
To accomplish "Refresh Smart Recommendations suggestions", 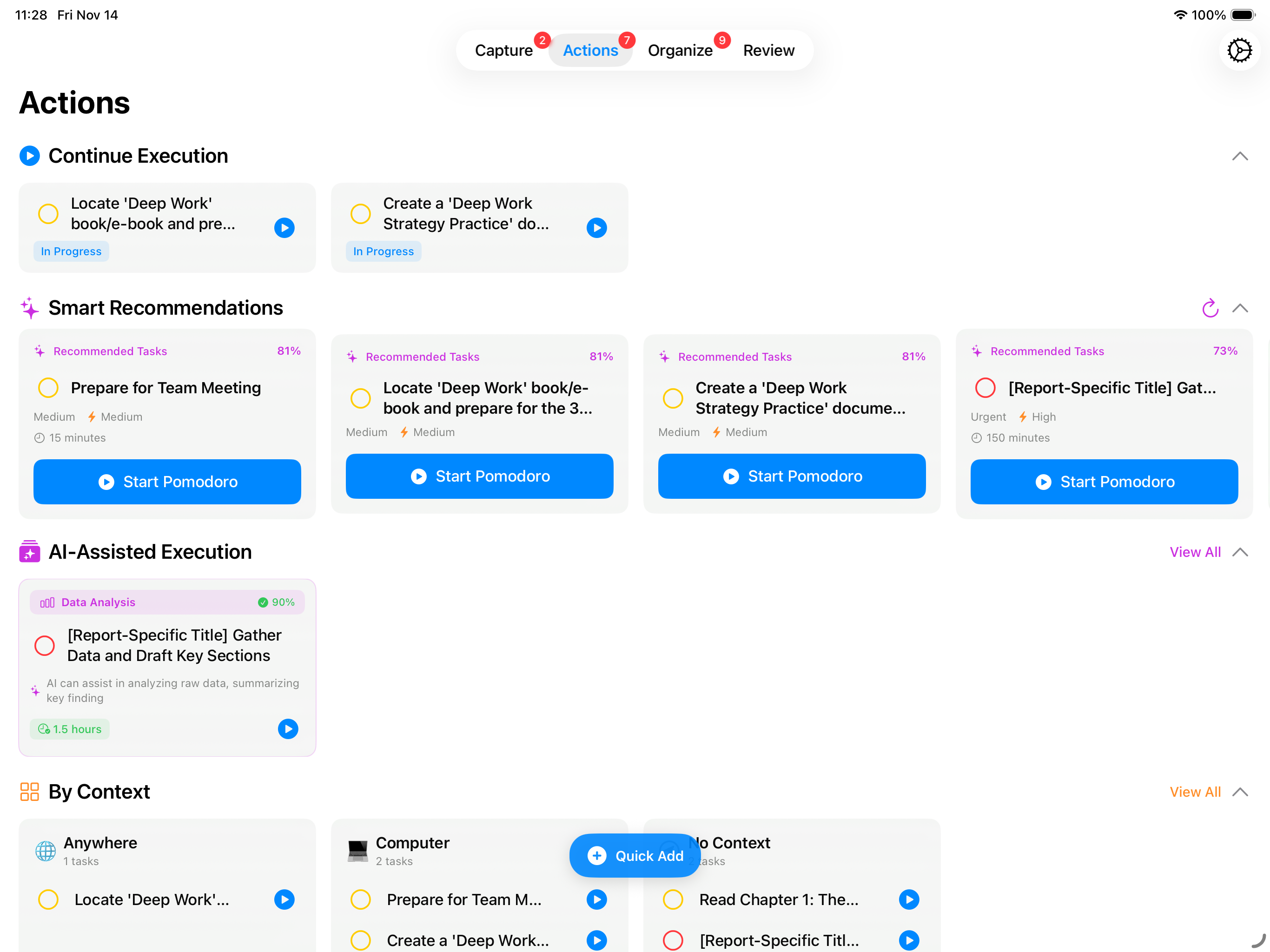I will click(1210, 308).
